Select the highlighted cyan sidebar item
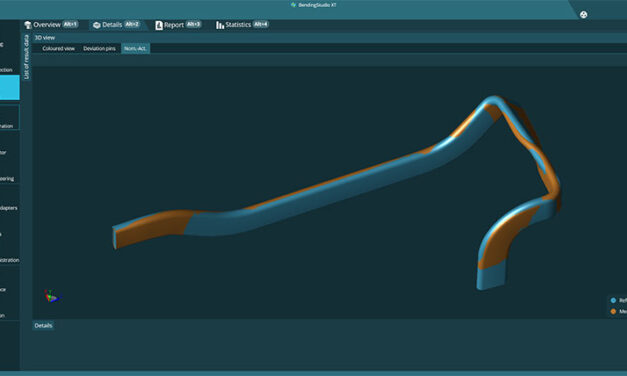Viewport: 627px width, 376px height. tap(10, 87)
